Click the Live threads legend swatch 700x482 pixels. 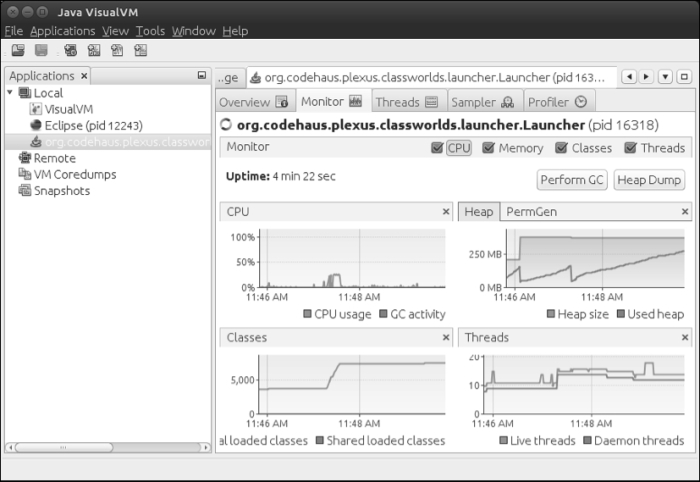(504, 440)
